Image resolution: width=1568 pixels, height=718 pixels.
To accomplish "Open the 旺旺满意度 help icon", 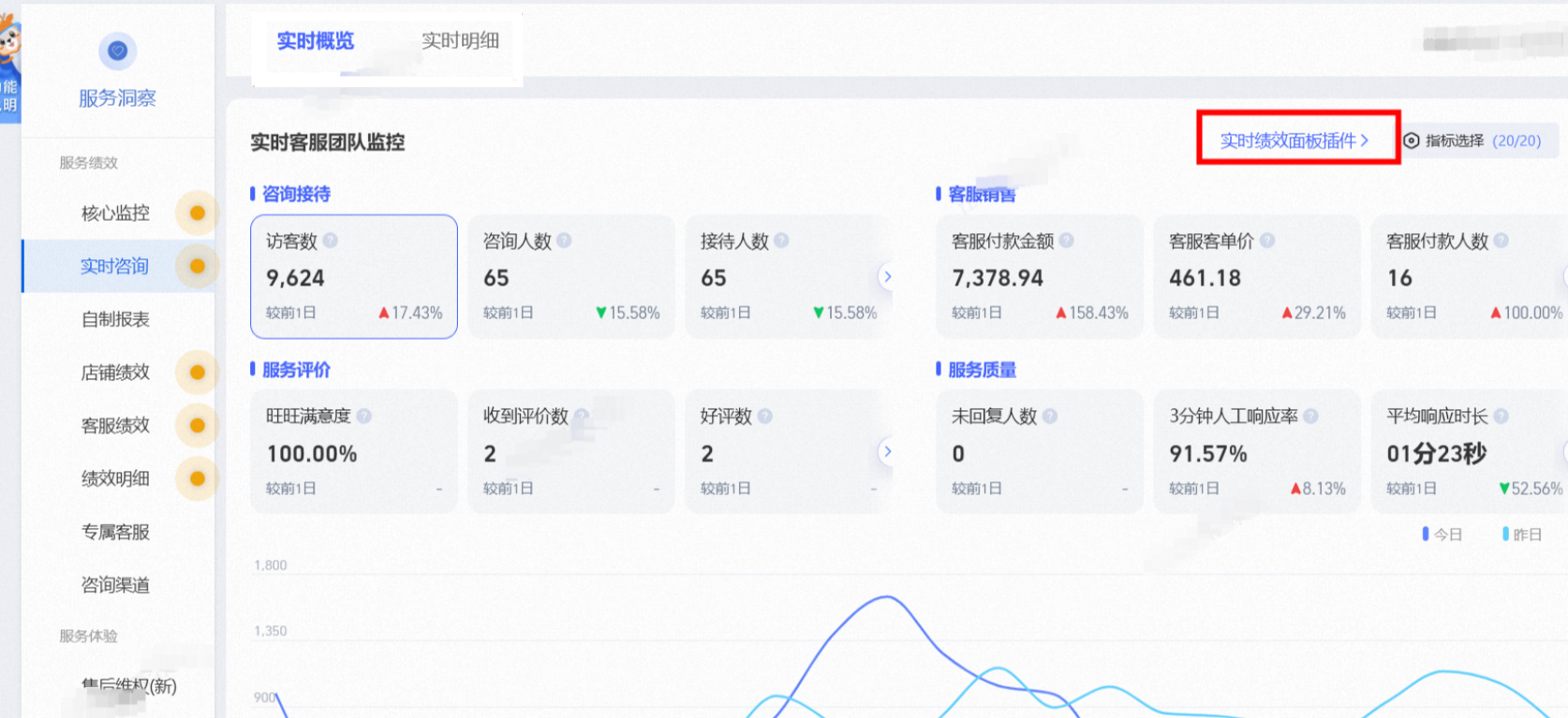I will coord(363,416).
